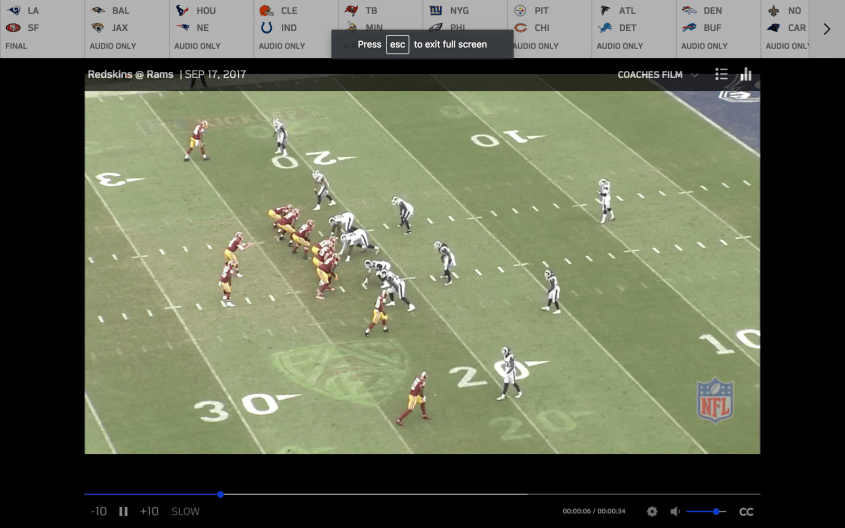Skip forward 10 seconds
Screen dimensions: 845x528
(149, 511)
